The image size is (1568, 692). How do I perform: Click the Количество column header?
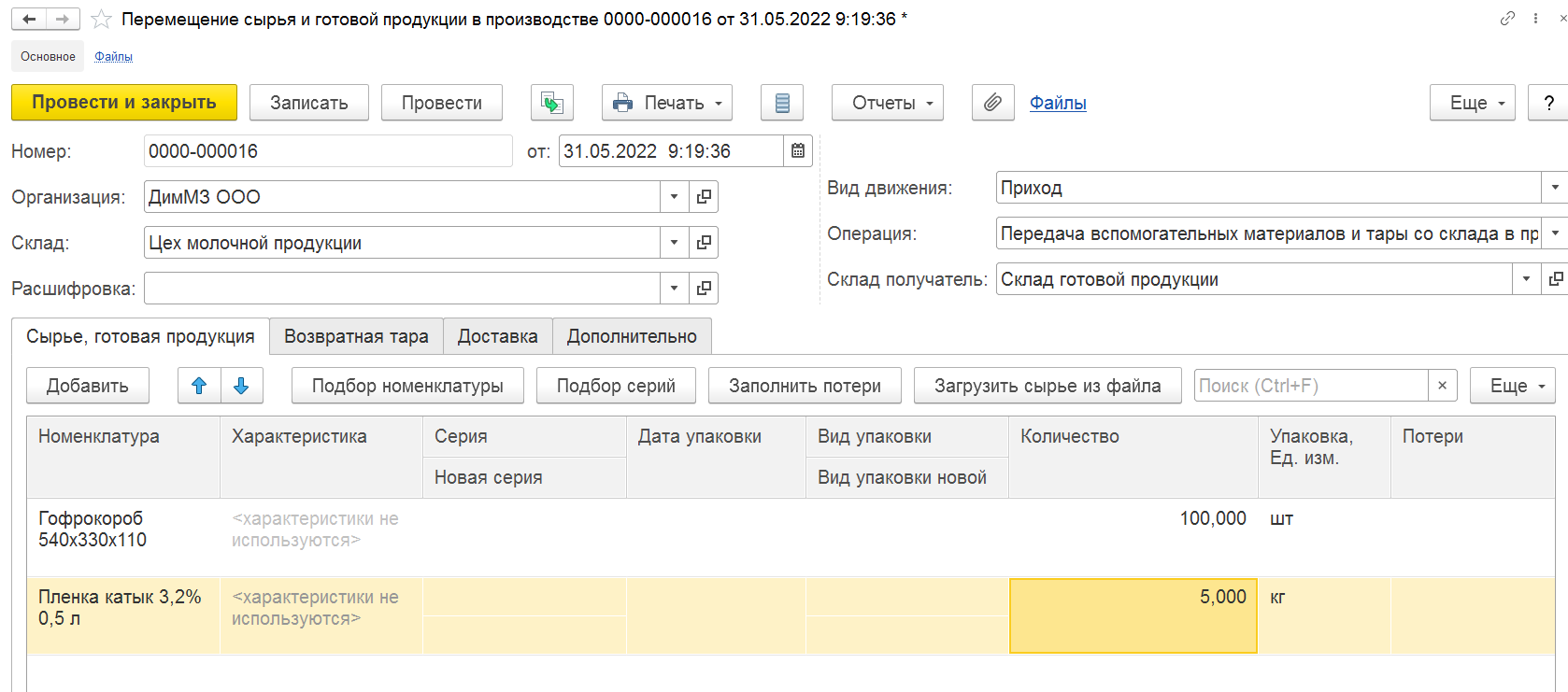coord(1133,457)
